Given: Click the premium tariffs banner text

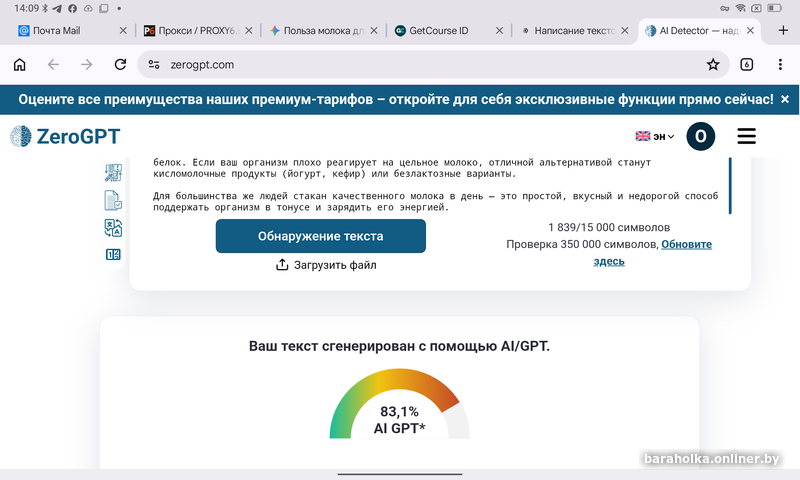Looking at the screenshot, I should [396, 99].
